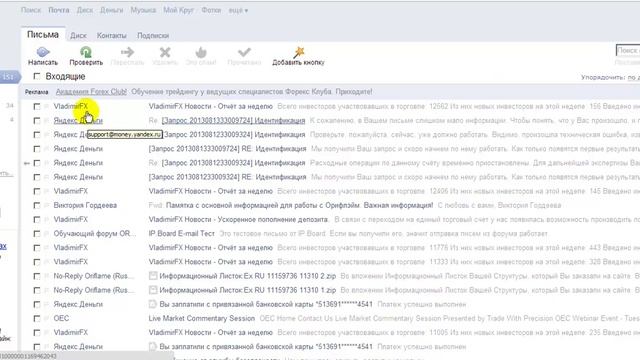The image size is (640, 360).
Task: Open Информационный Листок 11310 2.zip email subject
Action: [x=248, y=276]
